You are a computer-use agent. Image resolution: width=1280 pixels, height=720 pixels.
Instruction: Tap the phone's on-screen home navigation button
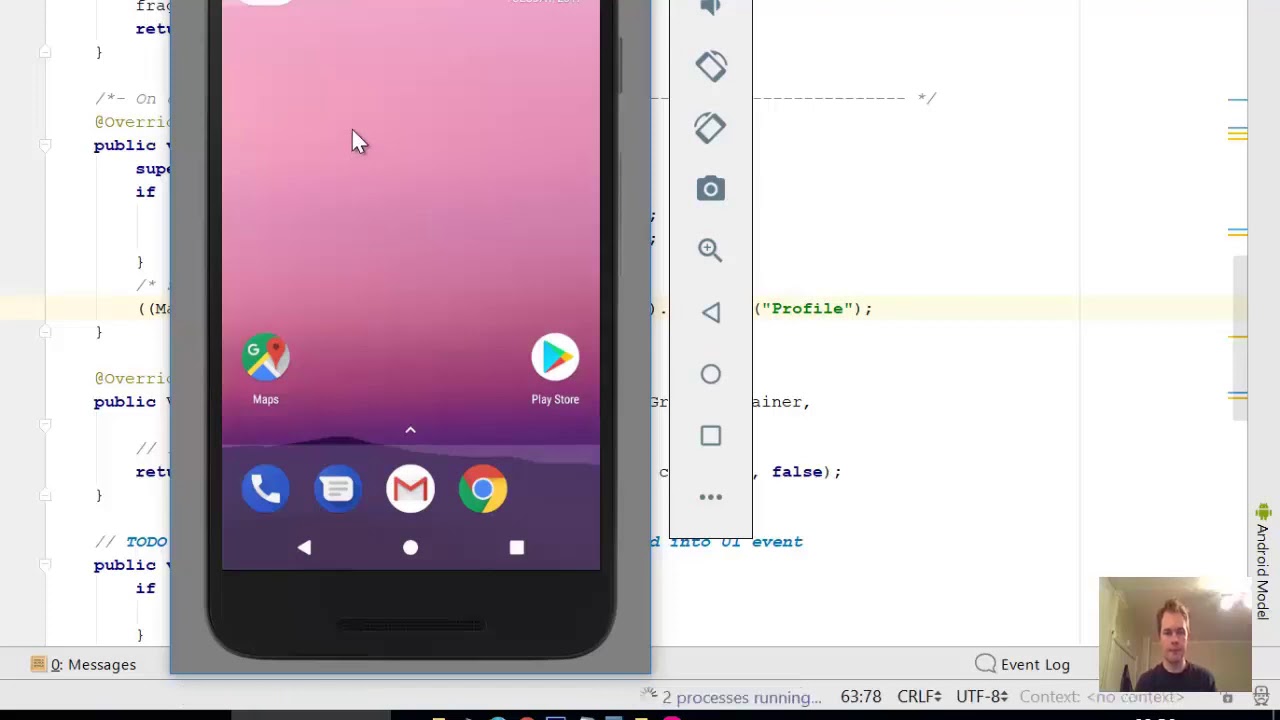coord(410,548)
